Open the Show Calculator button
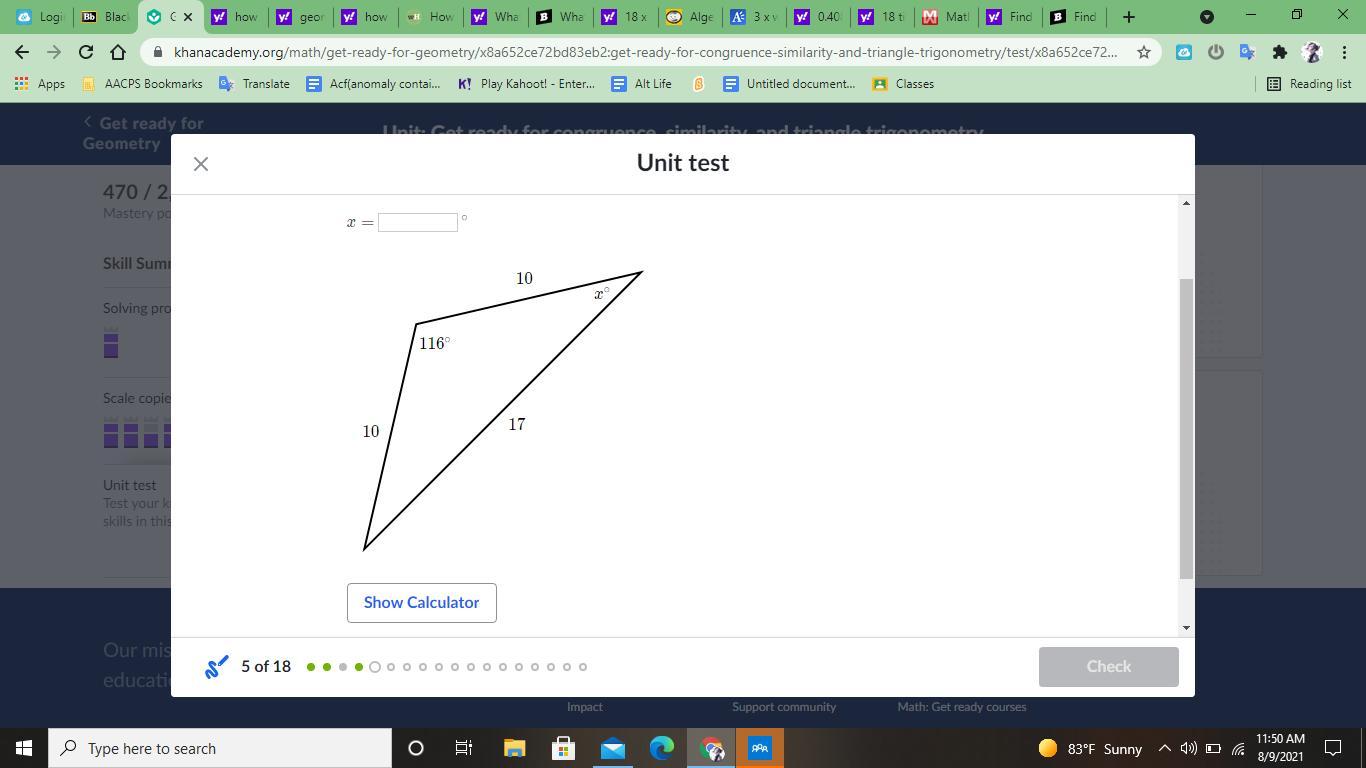 (422, 603)
